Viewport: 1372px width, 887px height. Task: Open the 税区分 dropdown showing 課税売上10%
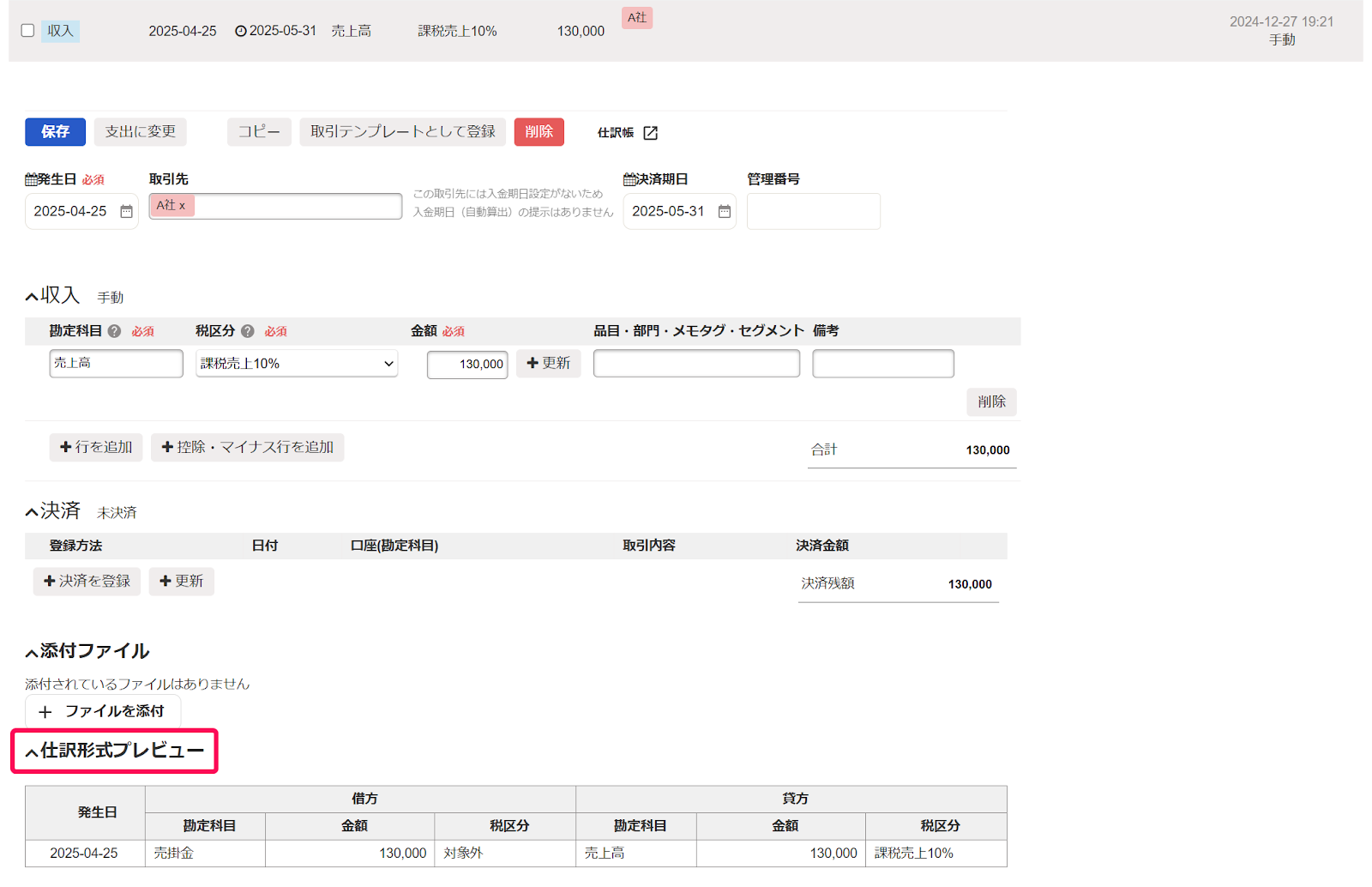(x=297, y=364)
